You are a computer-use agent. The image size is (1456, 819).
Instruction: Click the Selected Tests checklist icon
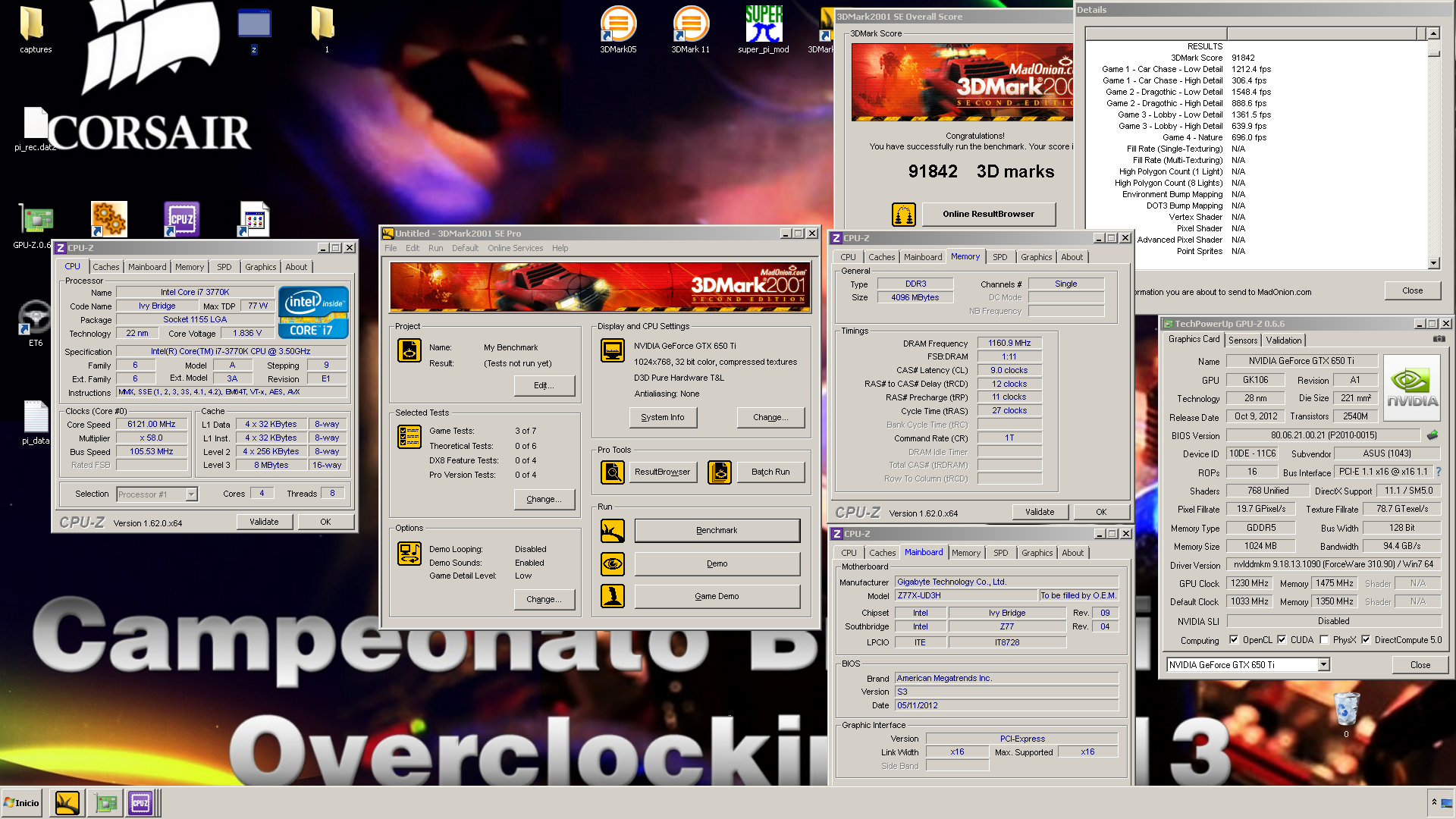pyautogui.click(x=409, y=437)
